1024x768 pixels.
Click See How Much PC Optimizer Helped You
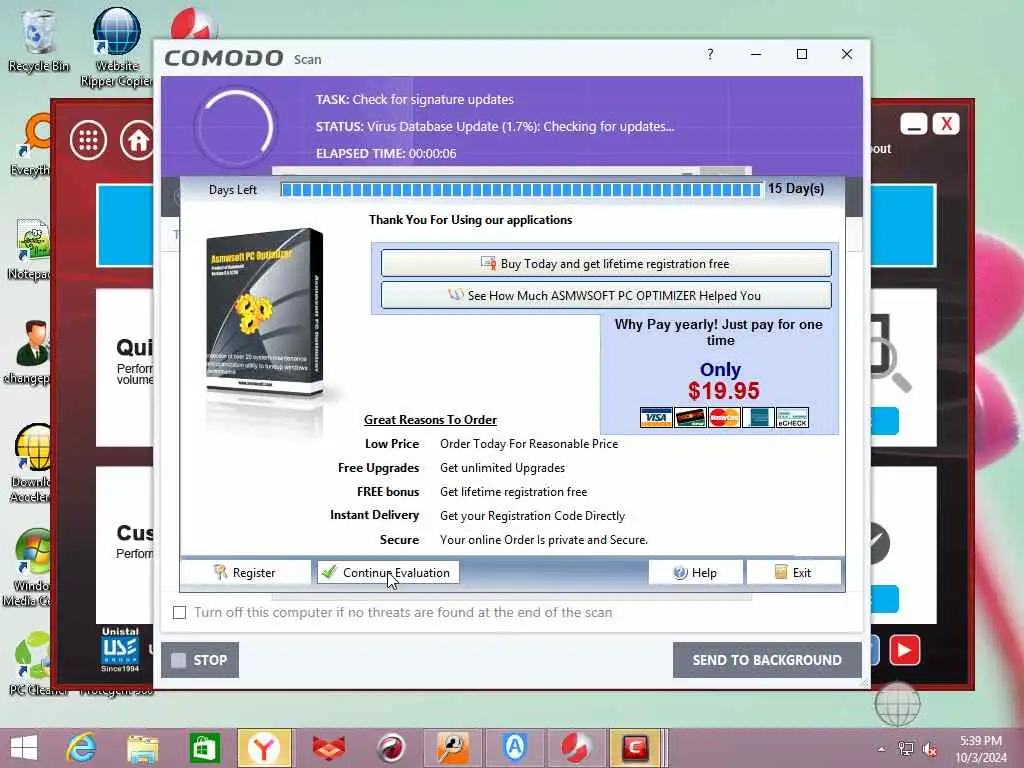[606, 295]
